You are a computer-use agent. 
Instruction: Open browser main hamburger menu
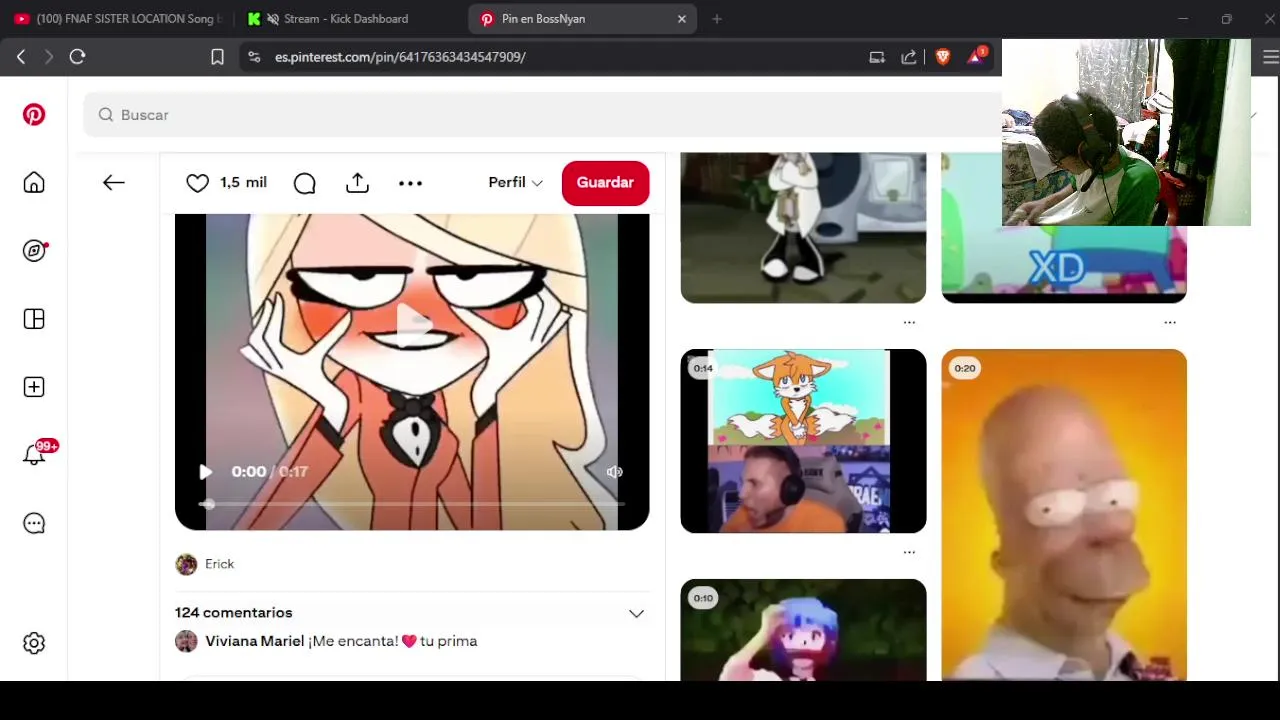point(1271,57)
